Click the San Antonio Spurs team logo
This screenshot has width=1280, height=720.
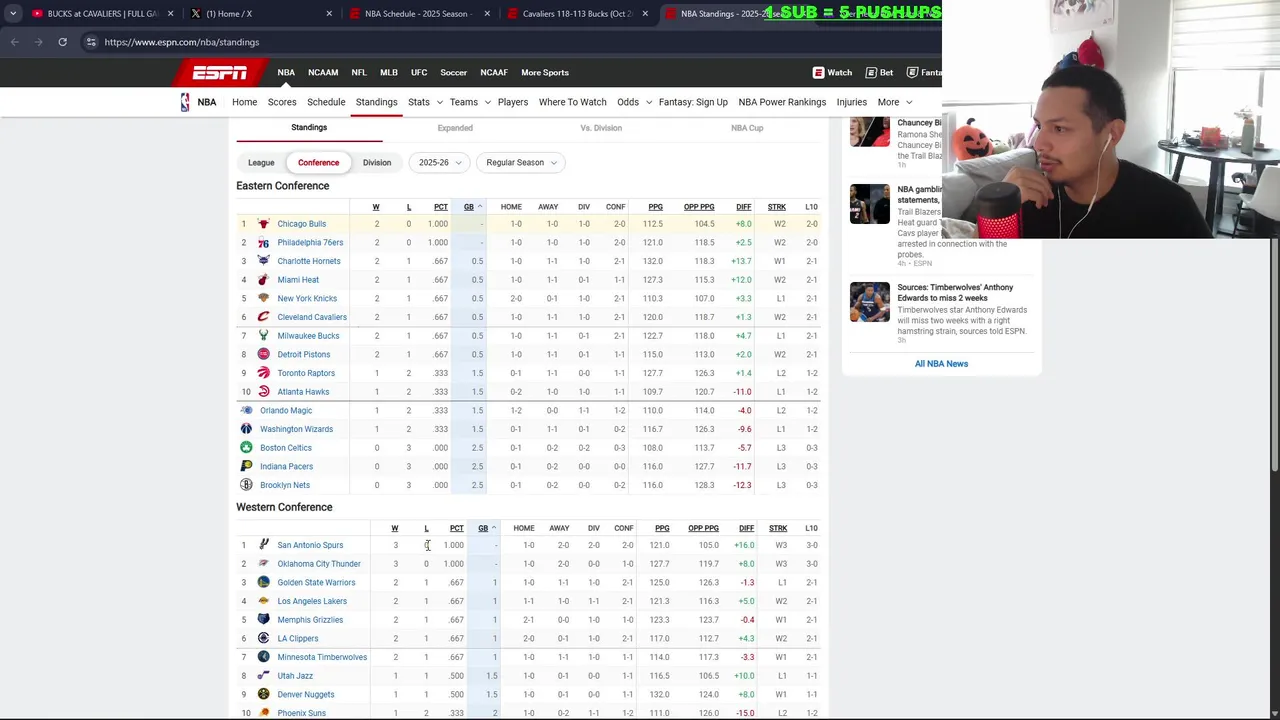pos(263,545)
